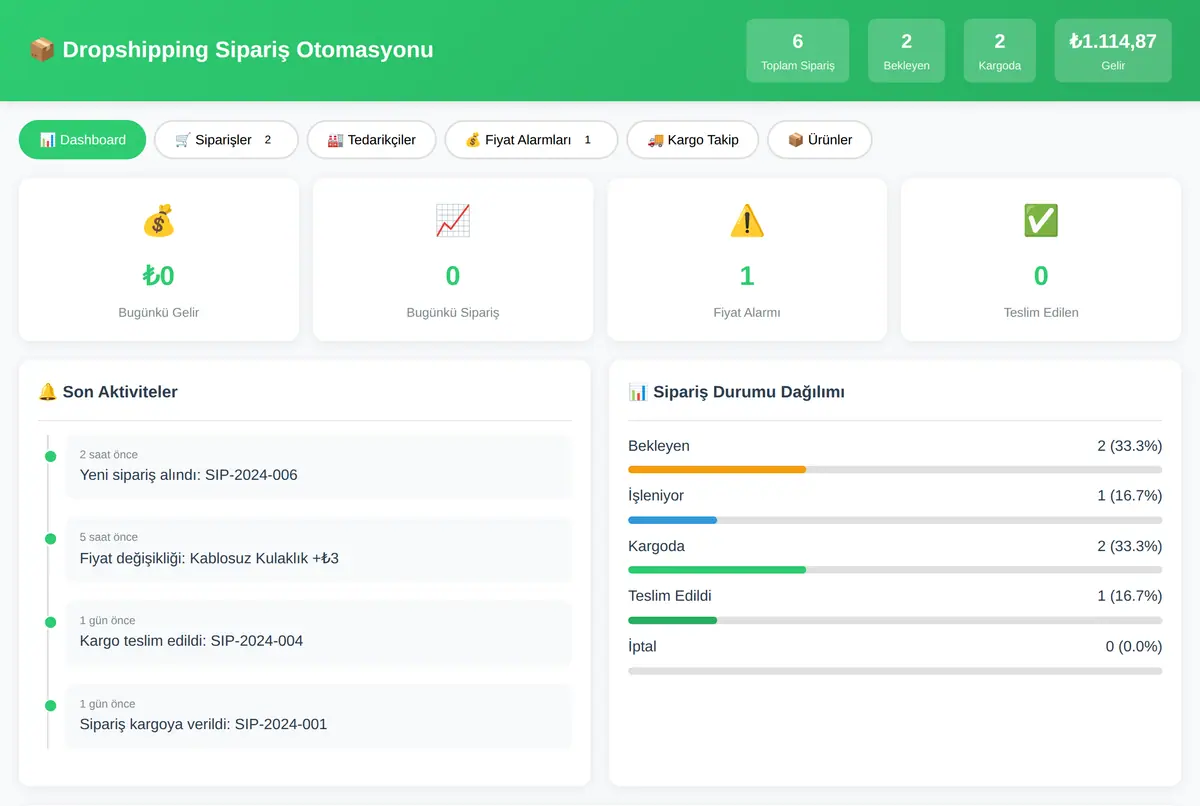Click the blue İşleniyor progress bar

(673, 520)
